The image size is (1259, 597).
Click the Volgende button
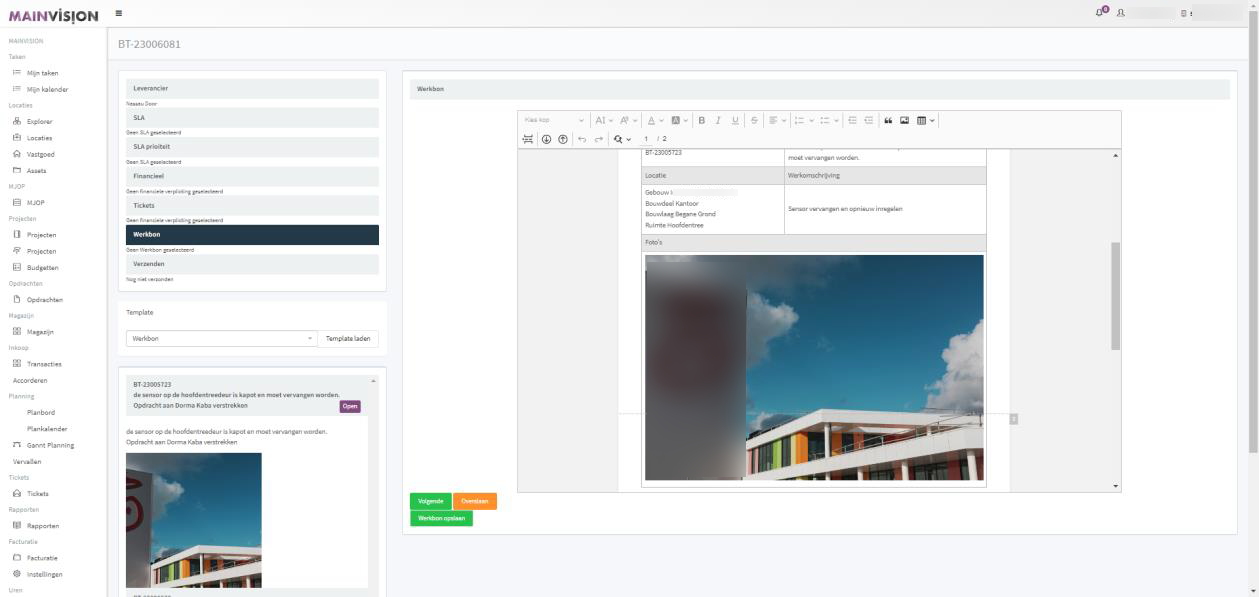(430, 501)
